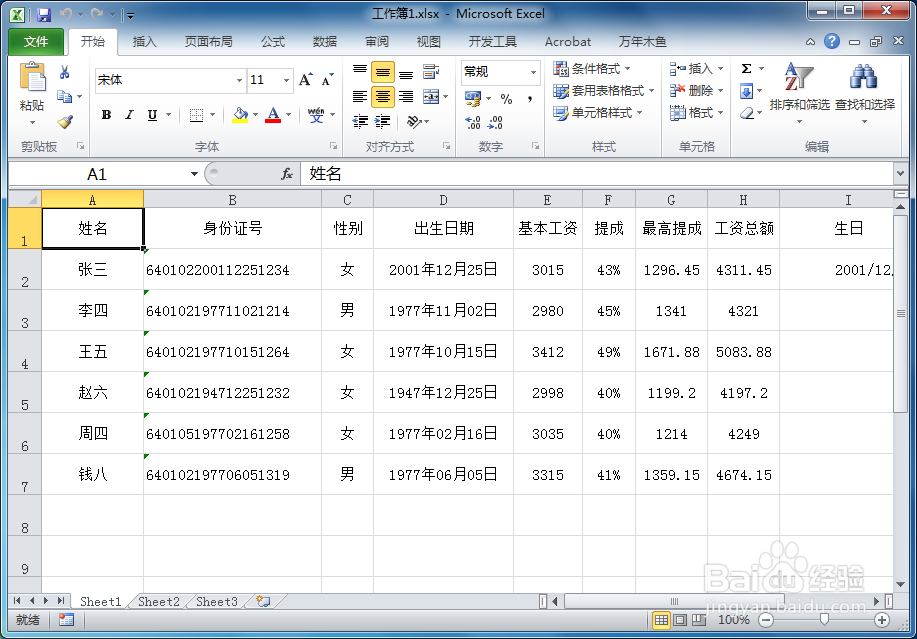
Task: Apply the red font color
Action: [273, 115]
